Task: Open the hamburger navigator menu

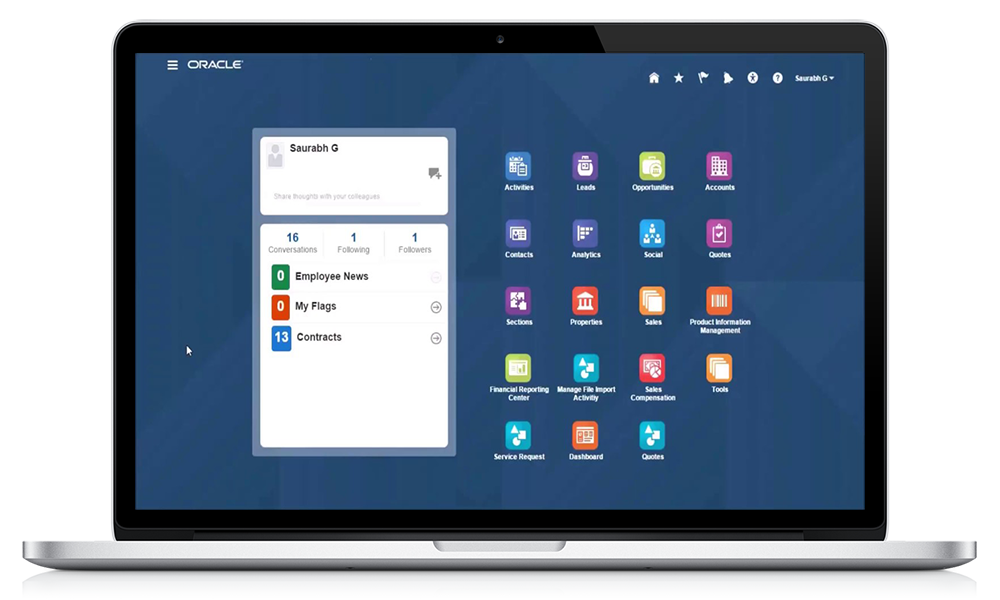Action: (x=172, y=65)
